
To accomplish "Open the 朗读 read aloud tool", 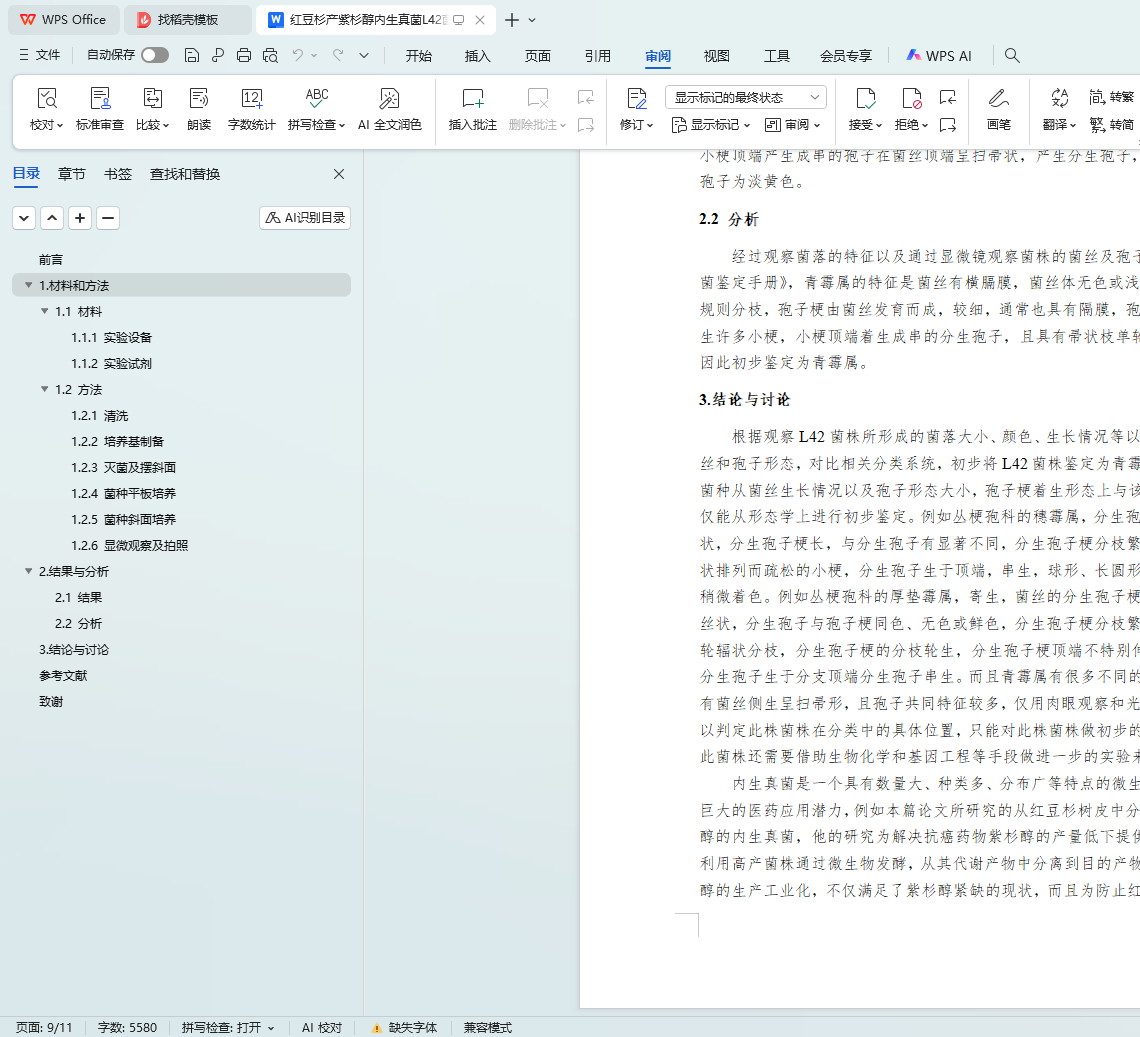I will click(x=199, y=109).
